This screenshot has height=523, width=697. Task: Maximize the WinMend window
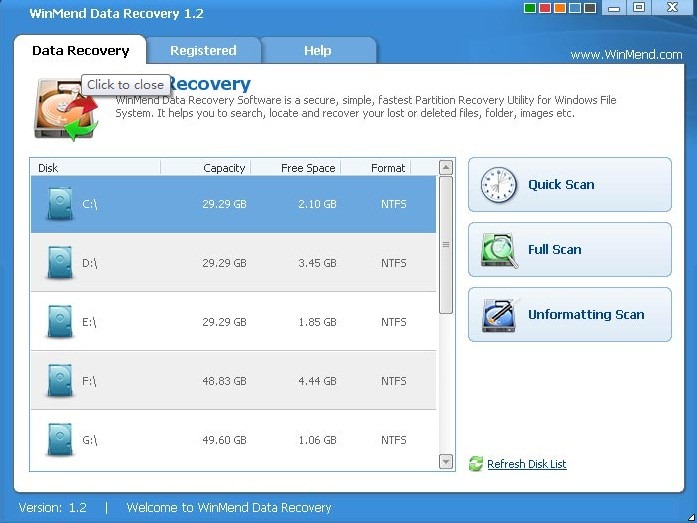click(639, 8)
